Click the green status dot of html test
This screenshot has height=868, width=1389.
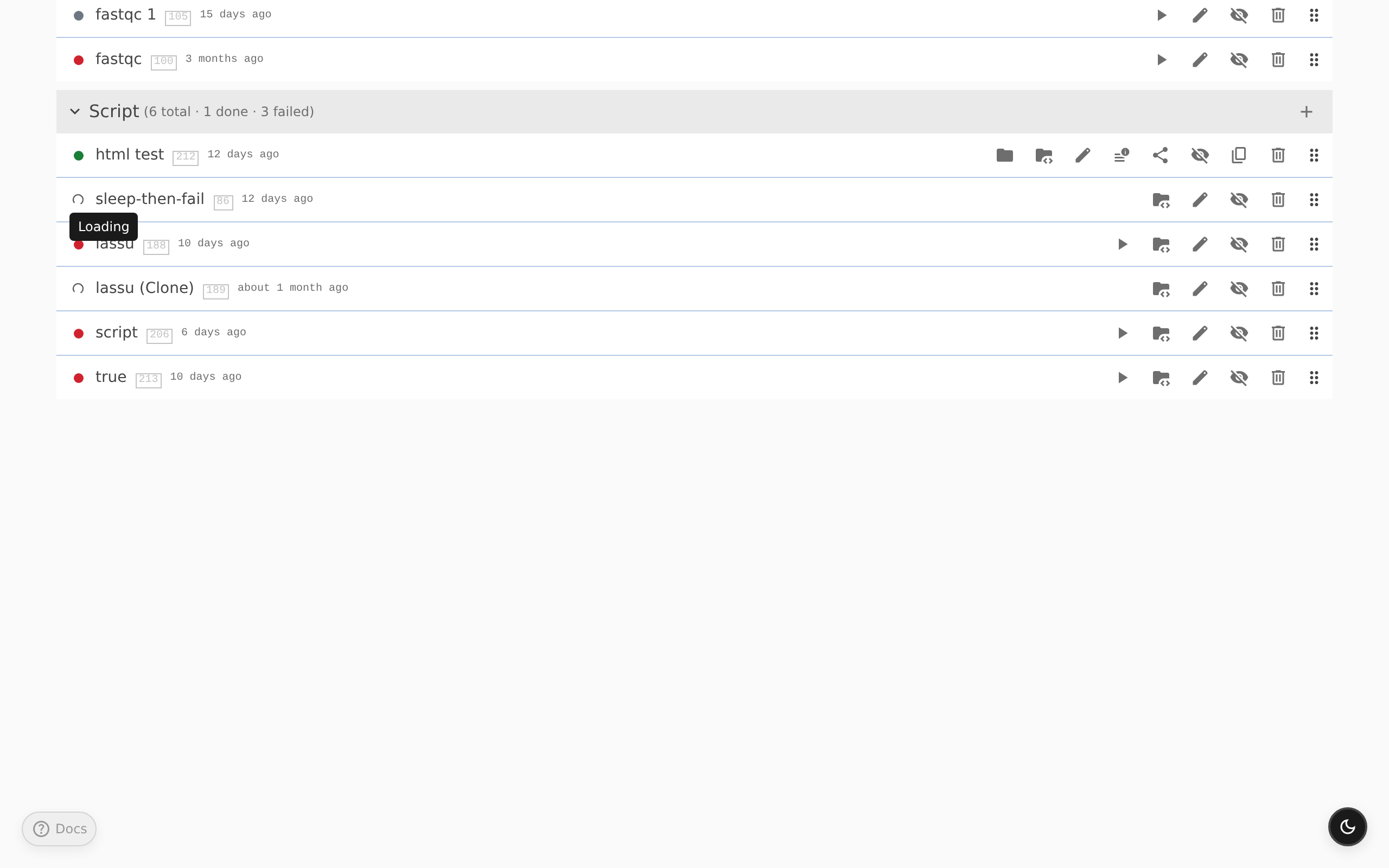tap(79, 156)
